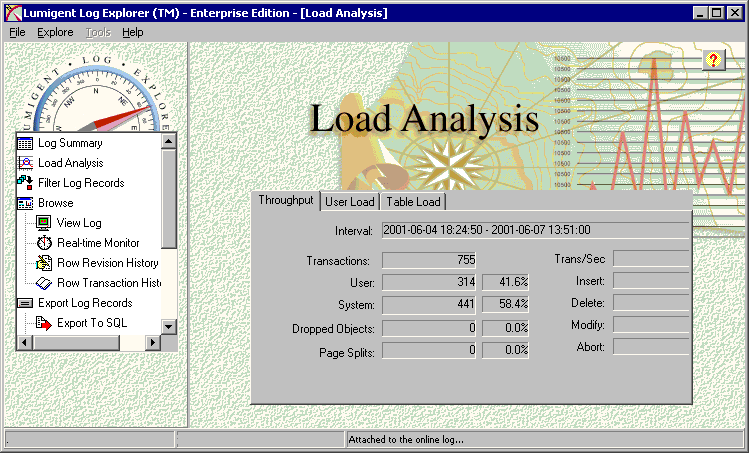Click the Delete value field

(x=652, y=302)
